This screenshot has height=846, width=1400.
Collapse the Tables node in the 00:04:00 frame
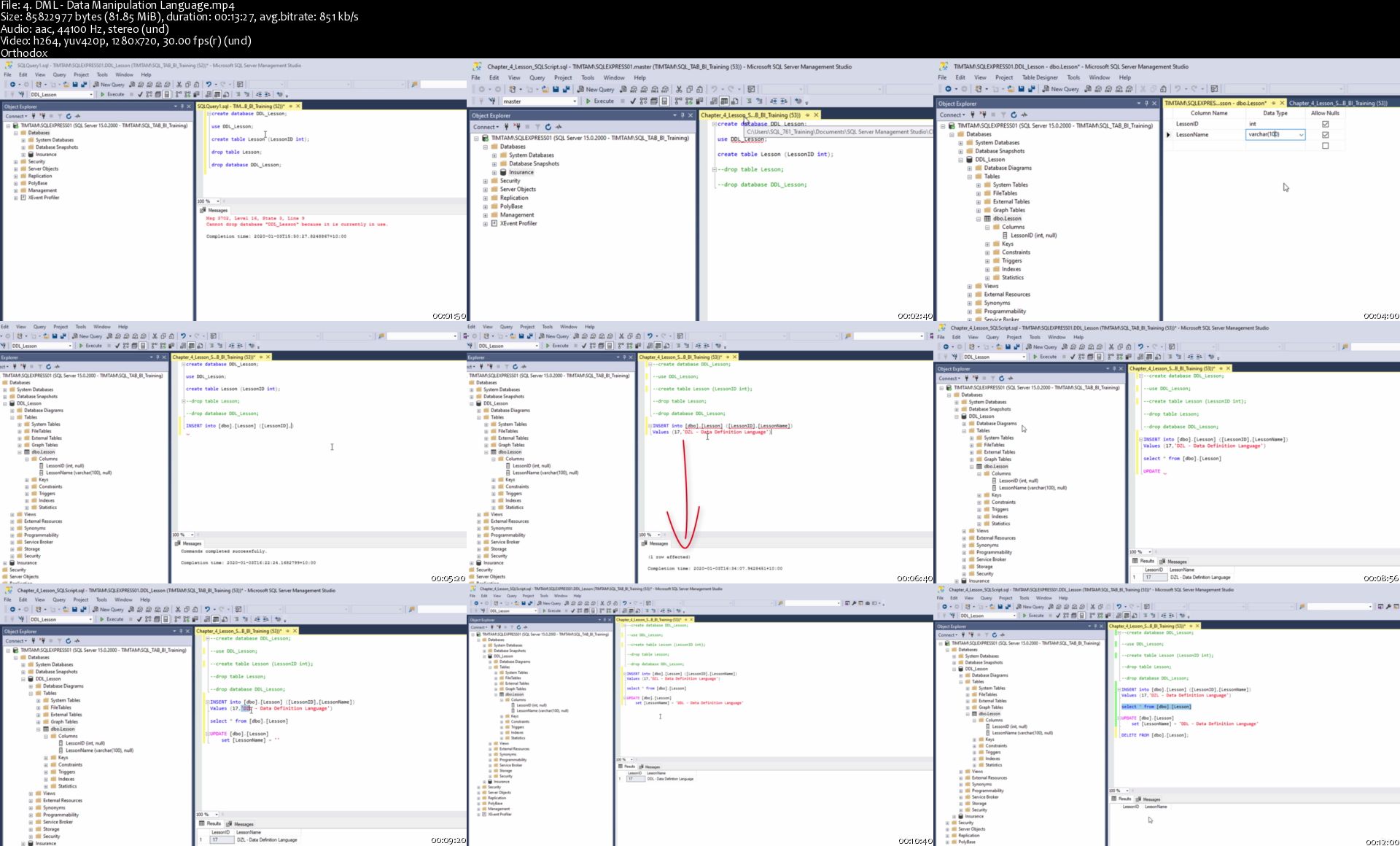click(969, 176)
